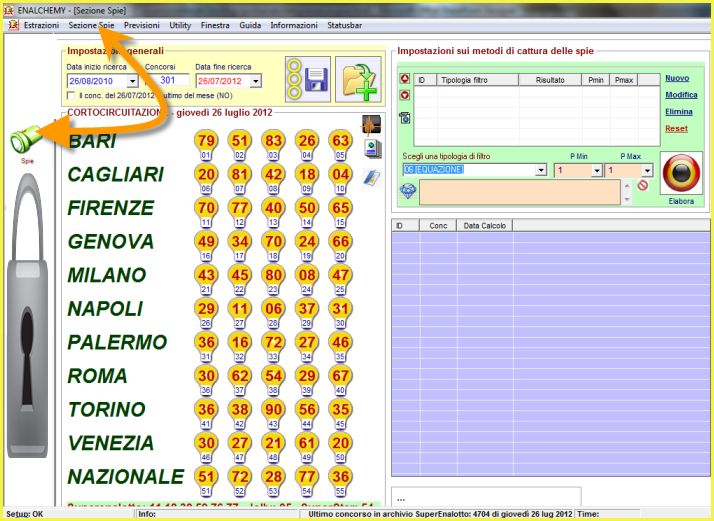Click the Modifica link

point(681,95)
